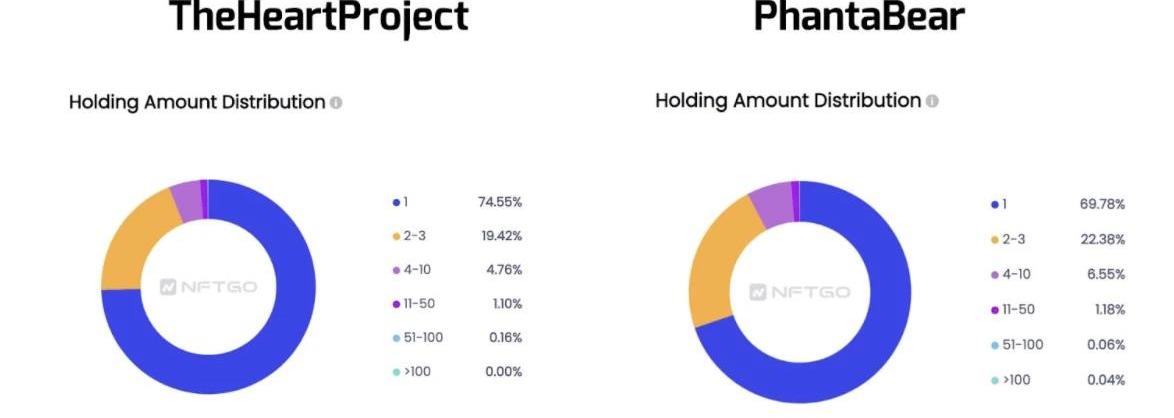The width and height of the screenshot is (1174, 418).
Task: Select the 11-50 legend dot under TheHeartProject
Action: tap(396, 304)
